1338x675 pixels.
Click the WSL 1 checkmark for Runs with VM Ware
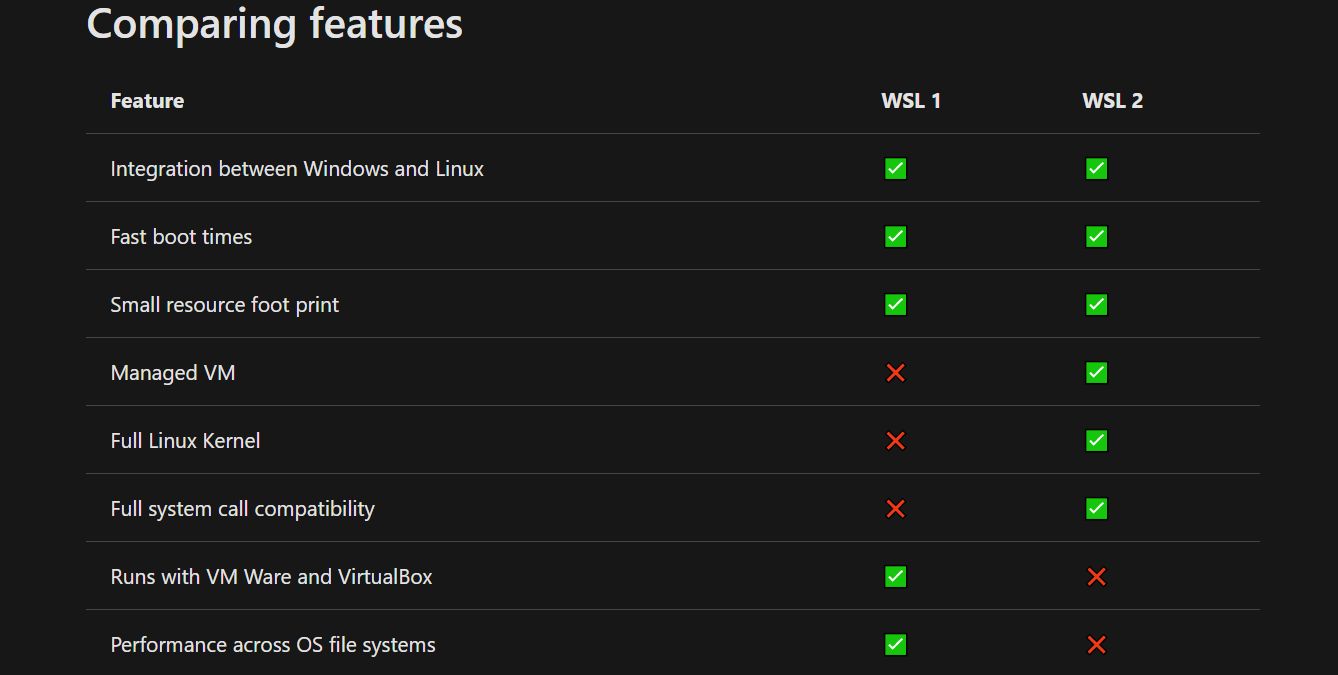pyautogui.click(x=895, y=576)
